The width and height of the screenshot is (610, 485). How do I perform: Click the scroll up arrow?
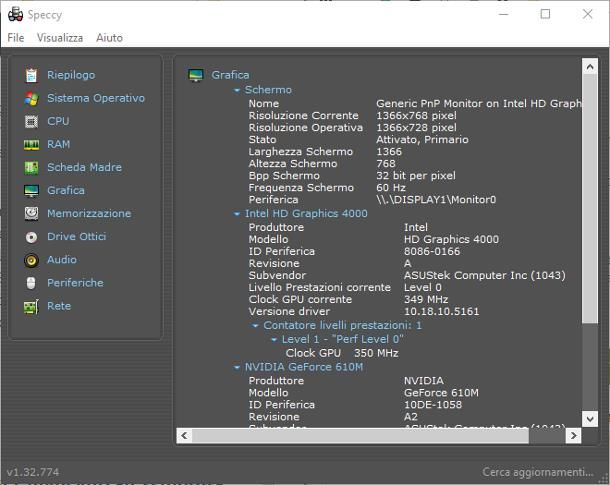click(x=590, y=67)
